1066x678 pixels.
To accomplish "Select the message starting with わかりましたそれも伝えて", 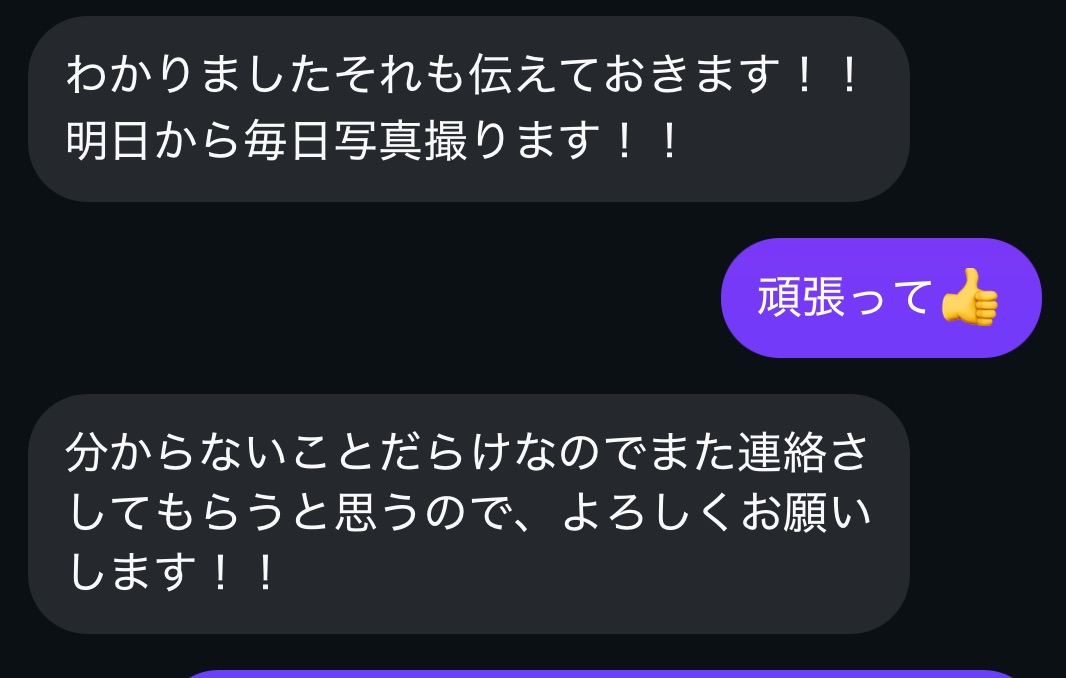I will (468, 109).
